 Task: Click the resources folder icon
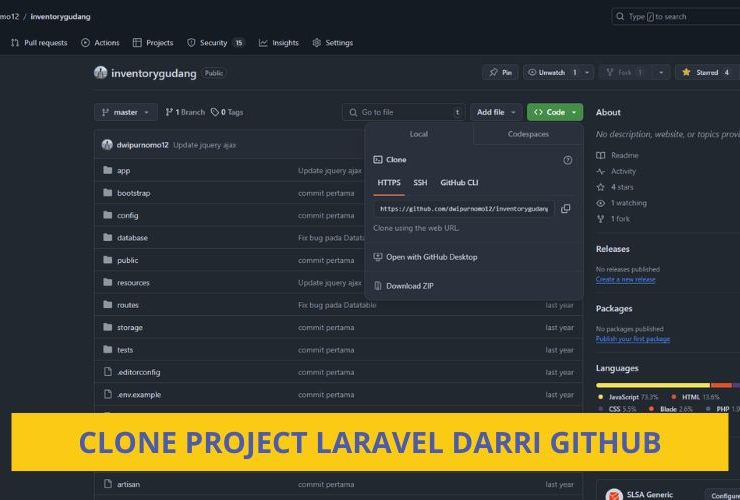(x=108, y=282)
